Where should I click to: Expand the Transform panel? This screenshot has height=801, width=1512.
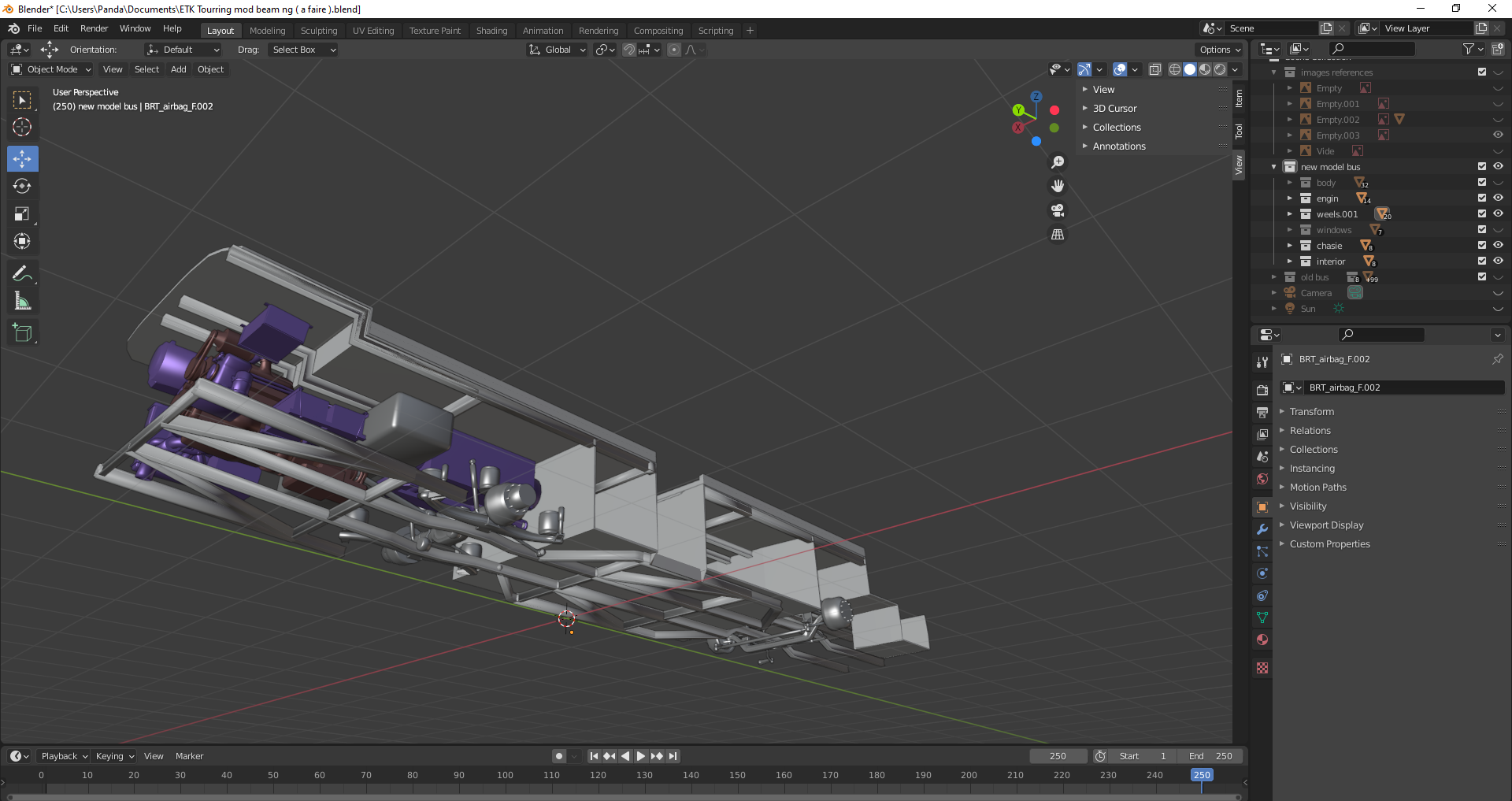click(1311, 411)
